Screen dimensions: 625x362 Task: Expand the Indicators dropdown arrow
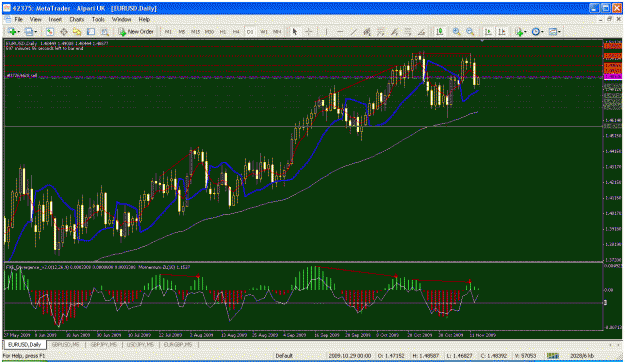point(525,32)
